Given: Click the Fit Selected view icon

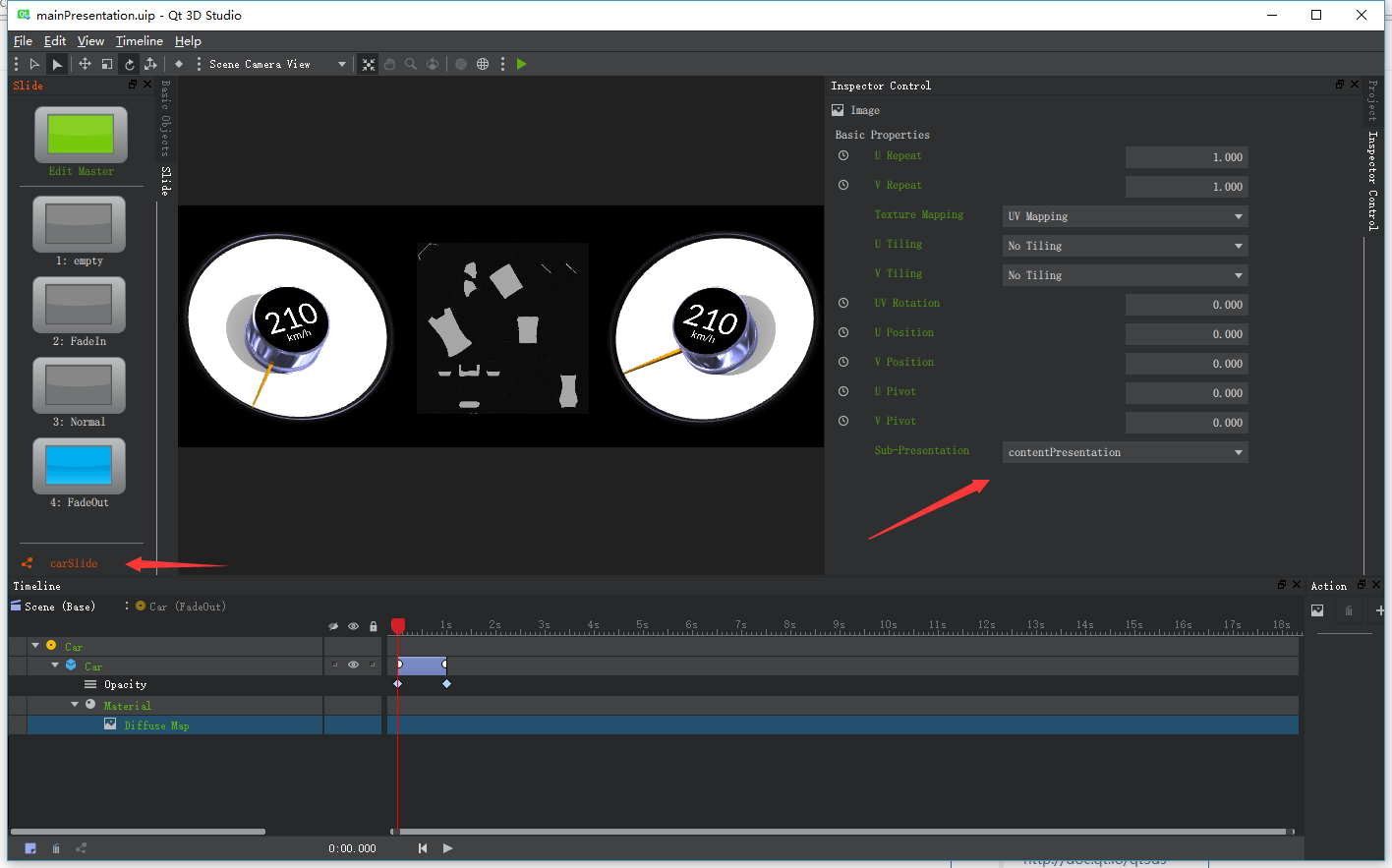Looking at the screenshot, I should (369, 64).
